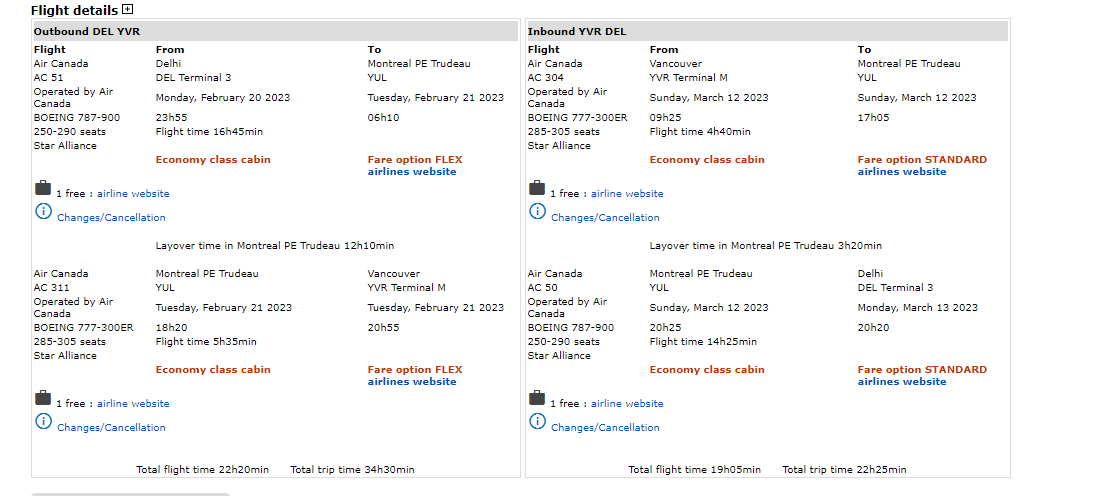Open baggage airline website link for AC 50

tap(627, 404)
